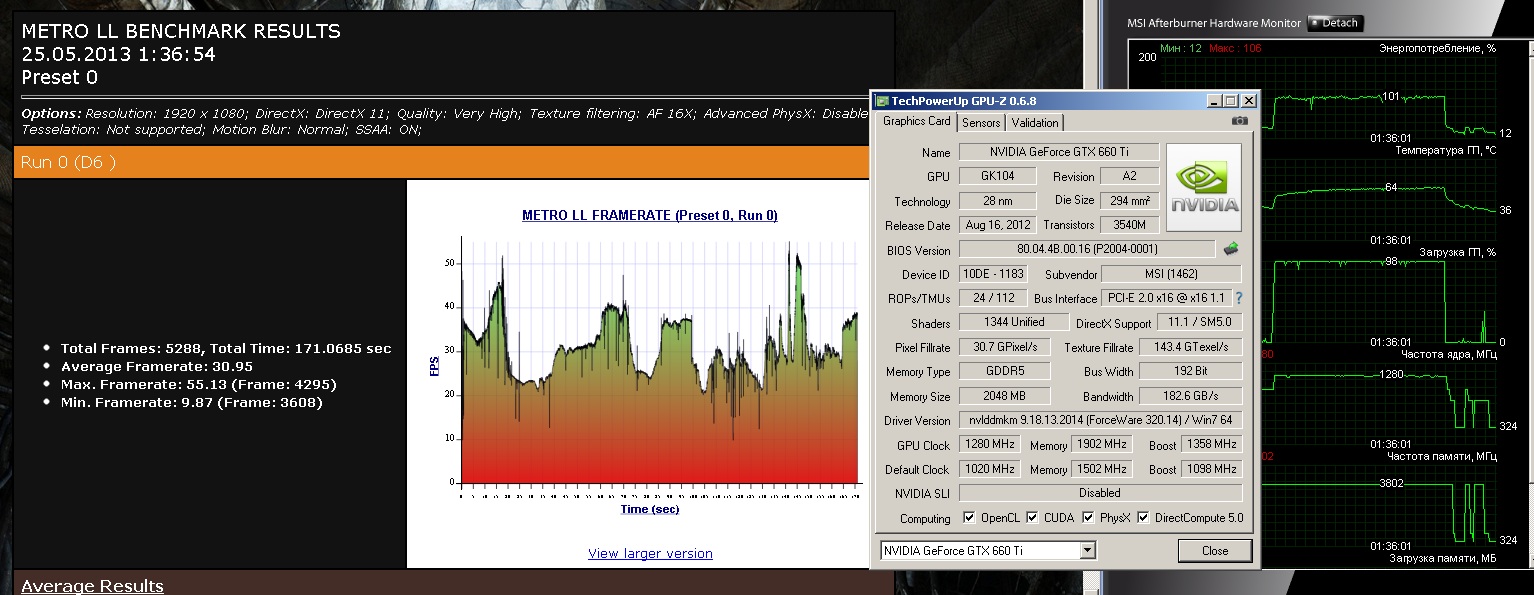
Task: Click the 'Preset 0' heading text
Action: pos(60,77)
